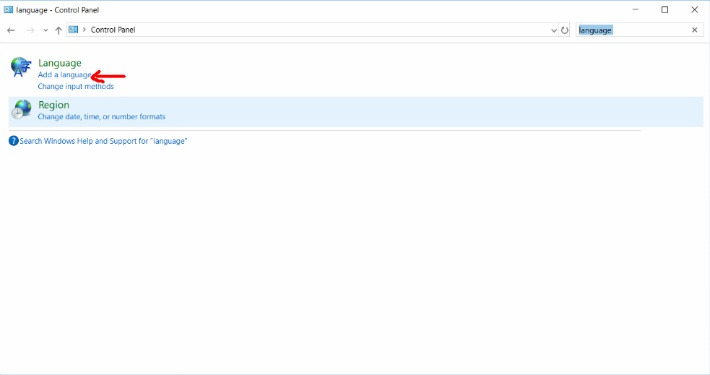Click the Region globe and clock icon

[x=21, y=110]
